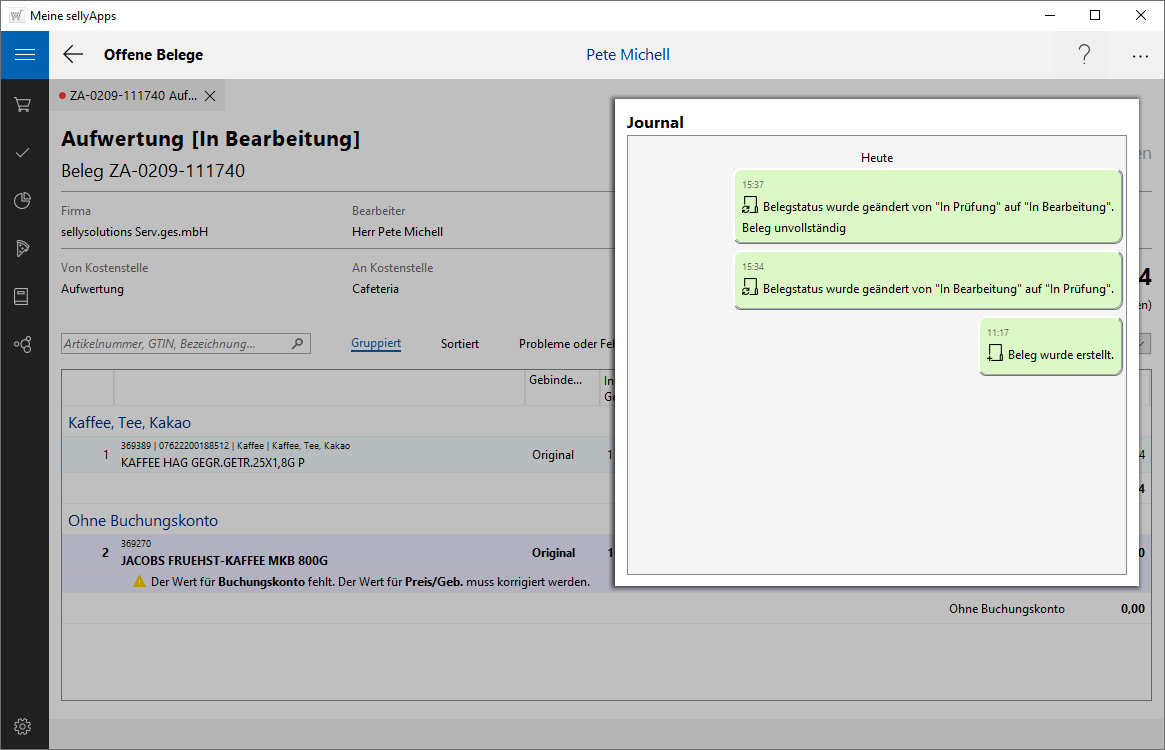Open the hamburger navigation menu
Viewport: 1165px width, 750px height.
click(x=24, y=55)
